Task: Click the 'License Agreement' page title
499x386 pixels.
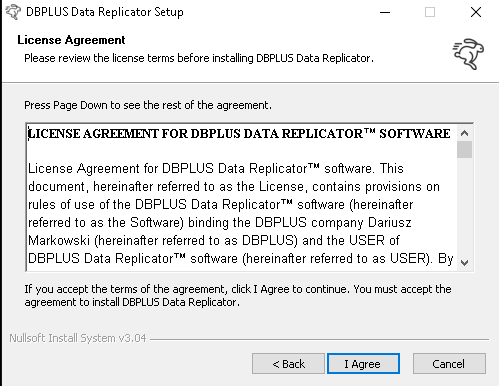Action: (71, 40)
